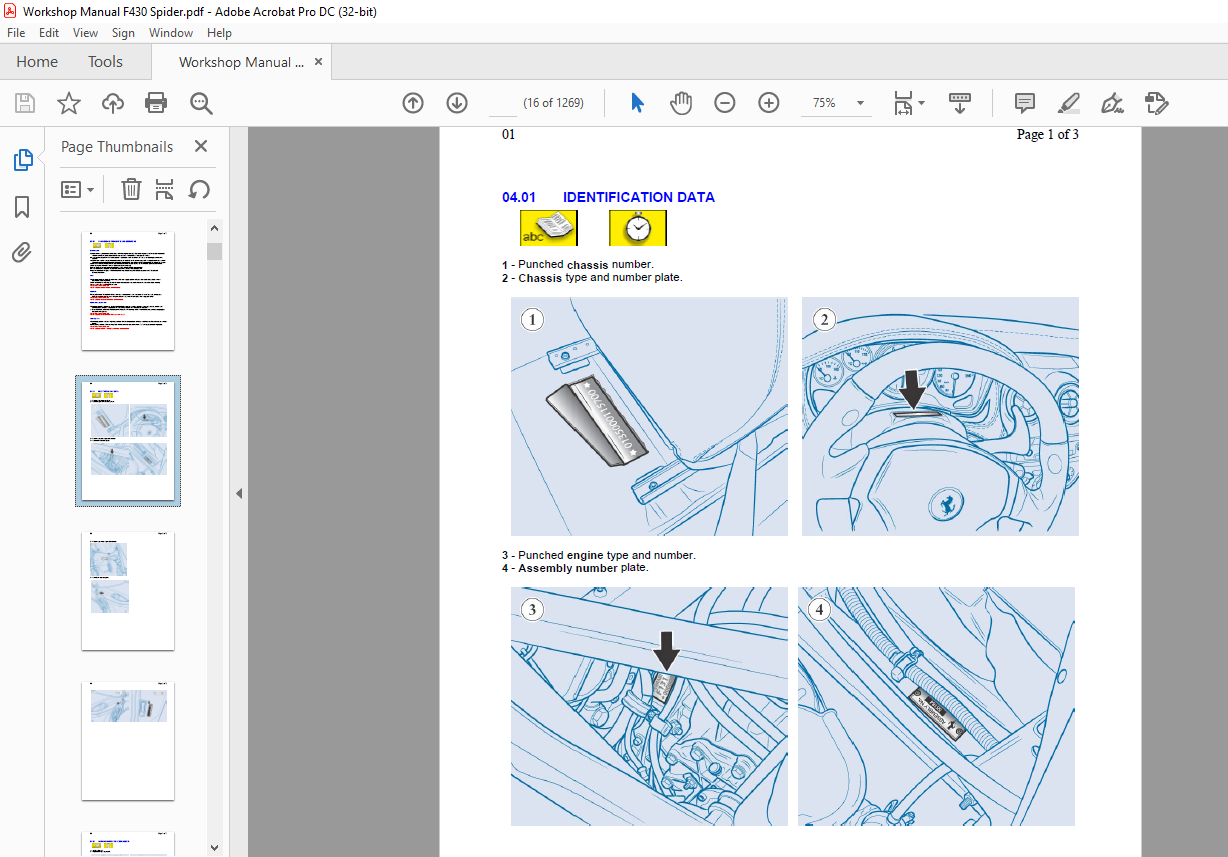Open the Help menu
The width and height of the screenshot is (1228, 857).
[219, 32]
